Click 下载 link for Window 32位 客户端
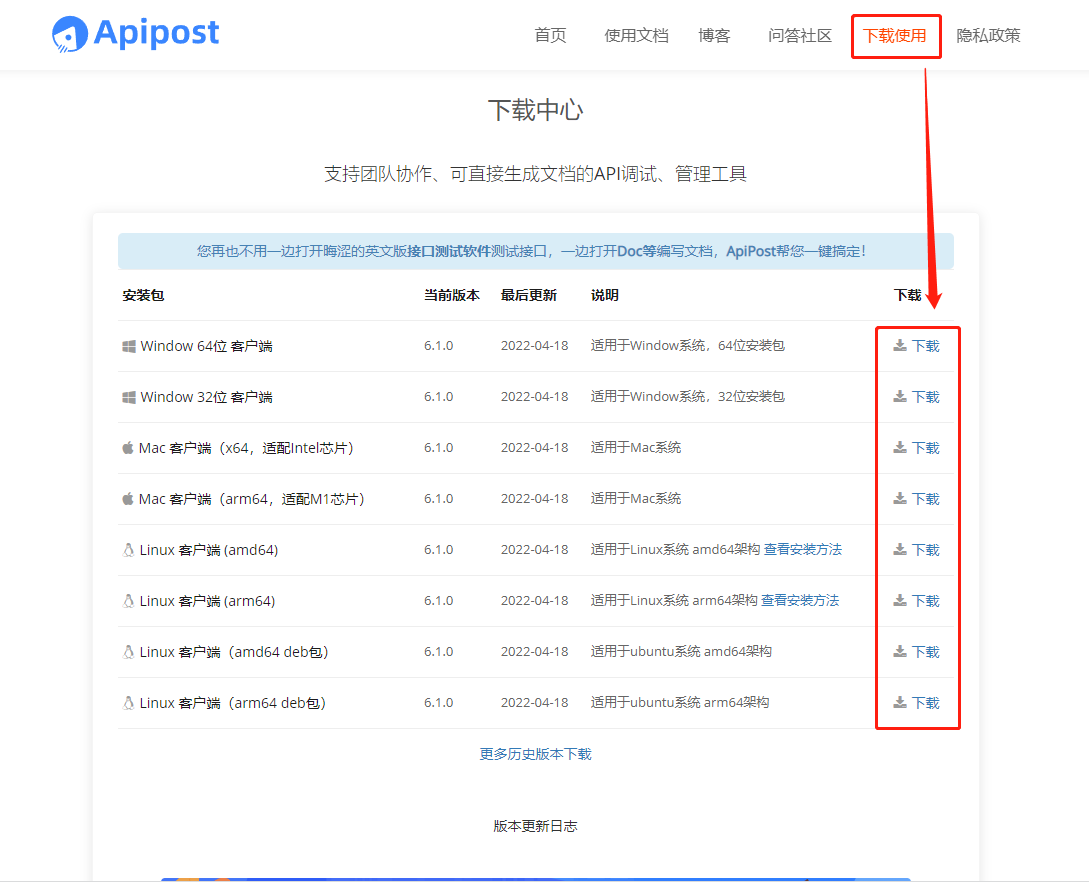The height and width of the screenshot is (882, 1089). point(926,397)
